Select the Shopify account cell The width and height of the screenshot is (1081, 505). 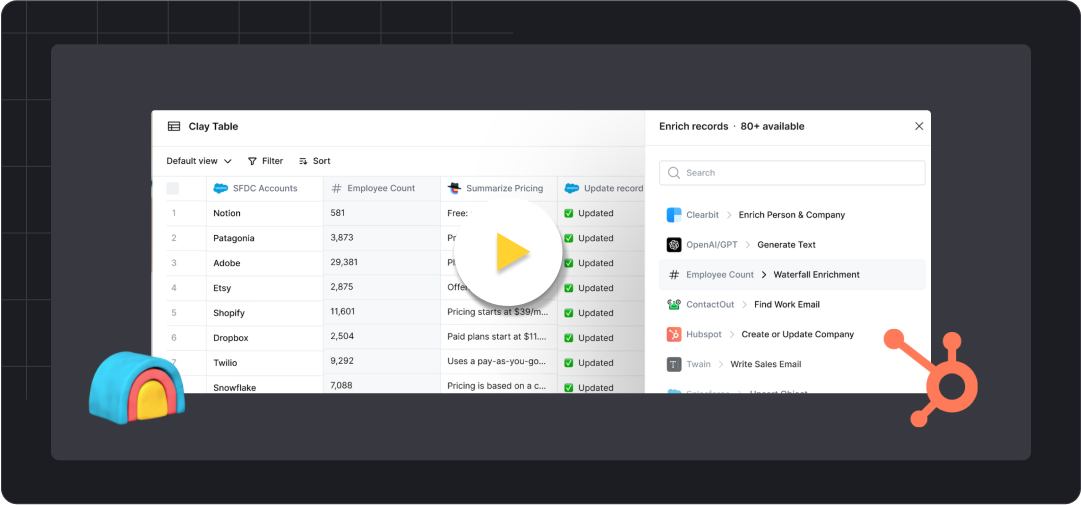(264, 313)
